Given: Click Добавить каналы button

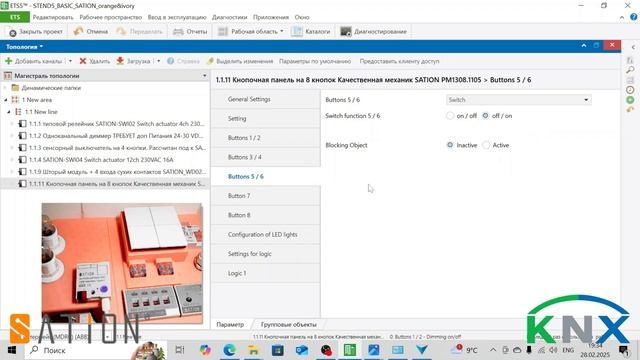Looking at the screenshot, I should click(33, 61).
